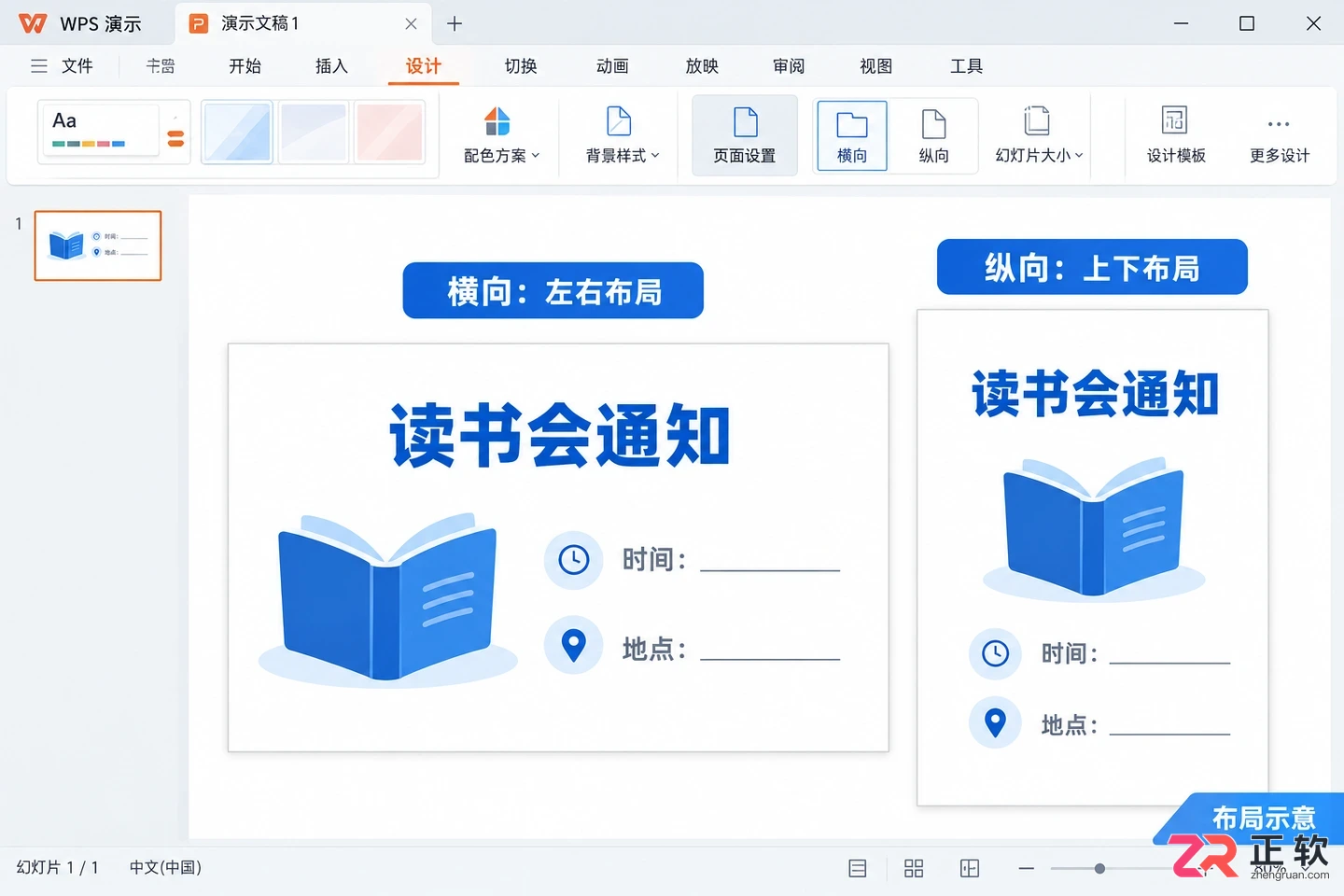This screenshot has height=896, width=1344.
Task: Click the 时间 blank line in landscape layout
Action: pos(770,569)
